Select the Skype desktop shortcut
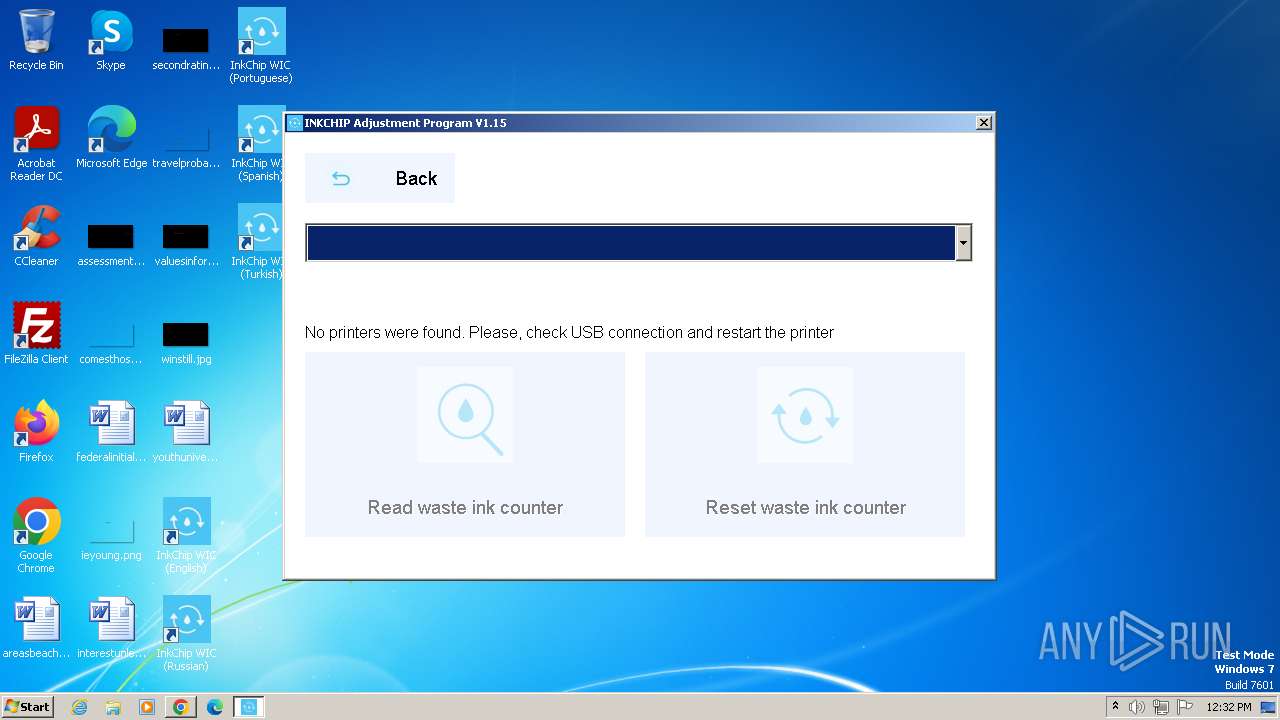This screenshot has height=720, width=1280. coord(111,40)
